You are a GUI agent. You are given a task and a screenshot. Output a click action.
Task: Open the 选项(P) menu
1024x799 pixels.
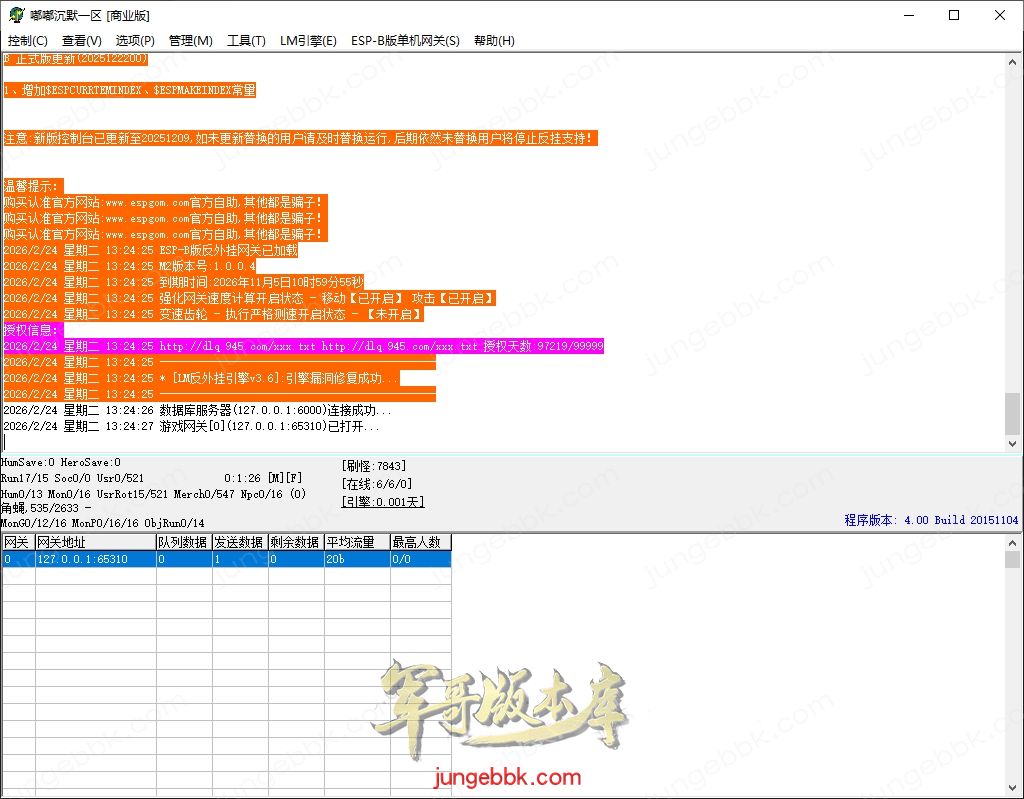point(135,41)
